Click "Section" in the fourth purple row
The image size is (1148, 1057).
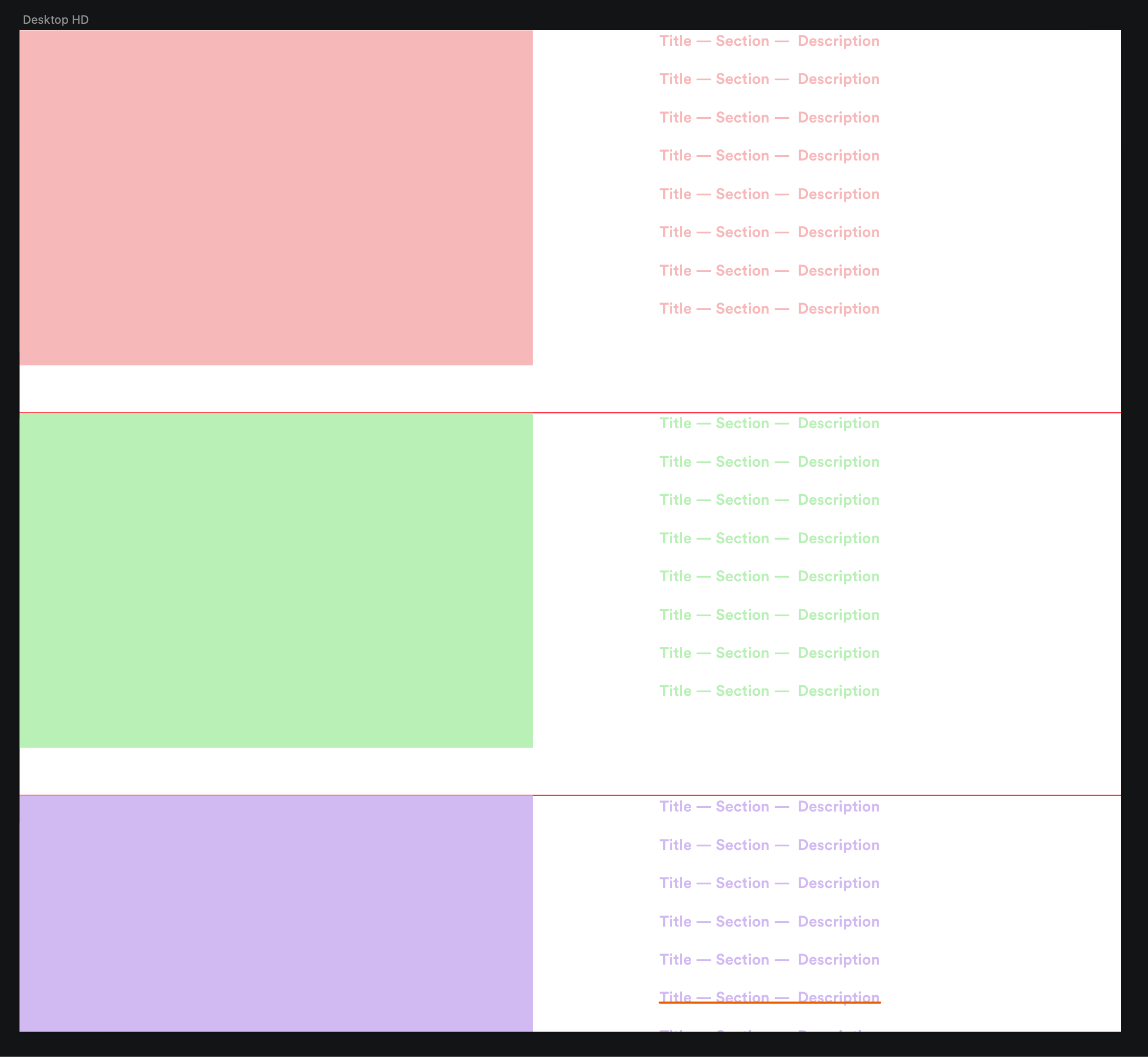coord(742,921)
